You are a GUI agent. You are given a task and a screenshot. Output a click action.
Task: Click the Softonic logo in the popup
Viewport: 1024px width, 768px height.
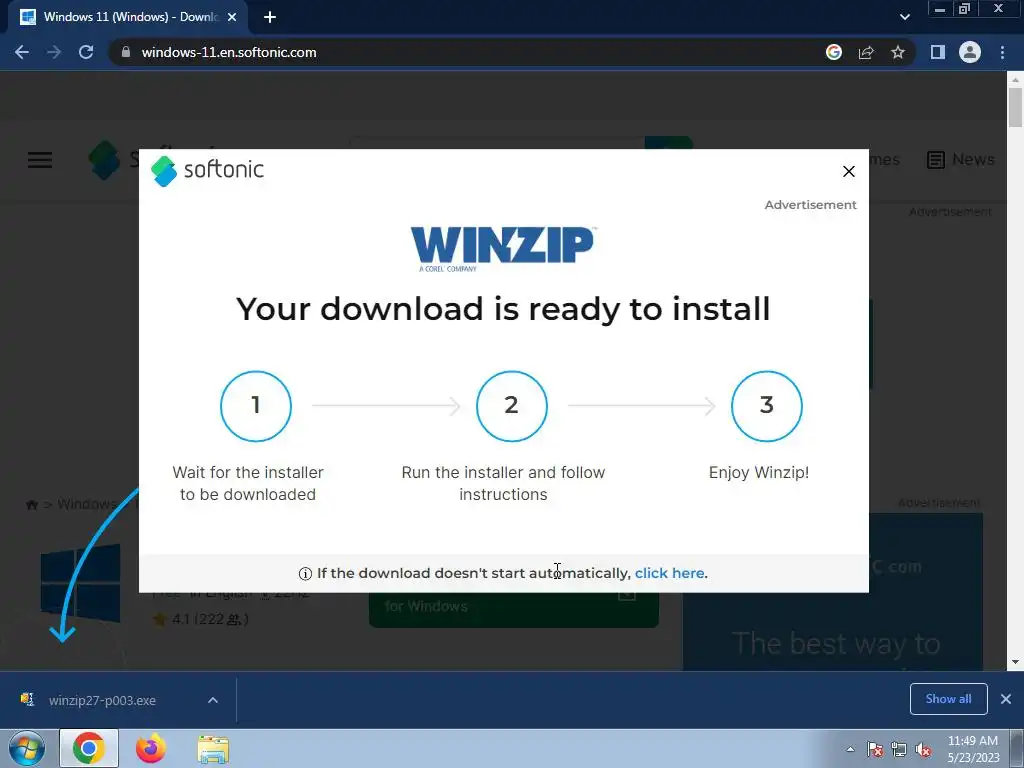point(208,170)
